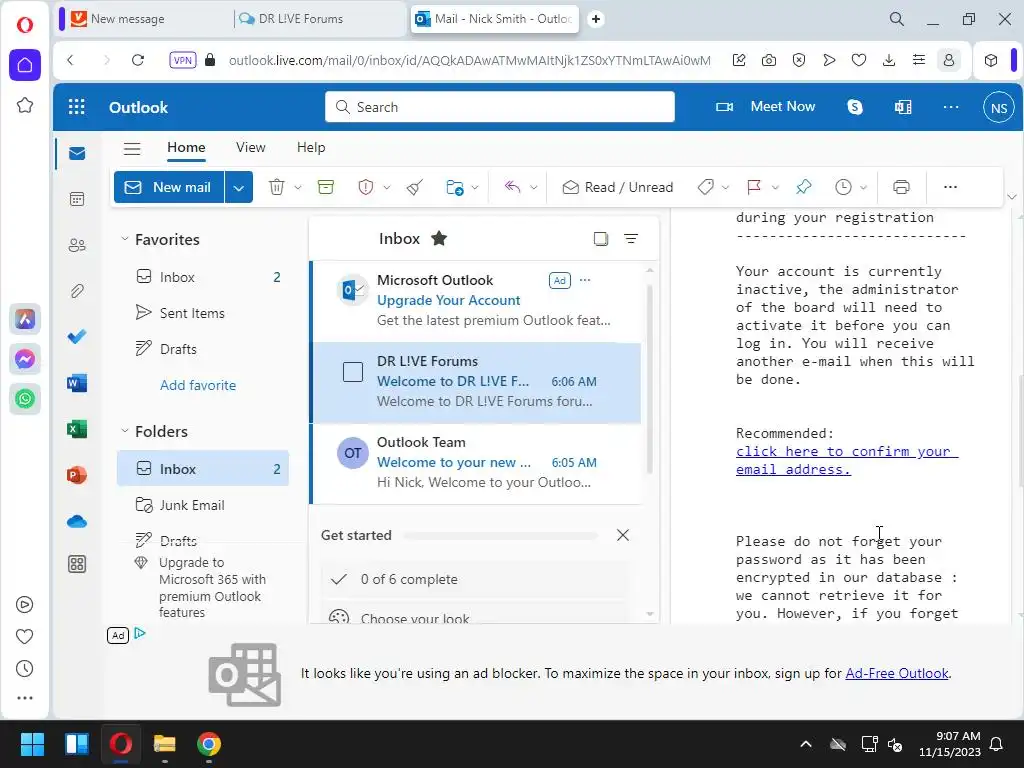Open the To Do checkmark app
This screenshot has height=768, width=1024.
pyautogui.click(x=77, y=336)
